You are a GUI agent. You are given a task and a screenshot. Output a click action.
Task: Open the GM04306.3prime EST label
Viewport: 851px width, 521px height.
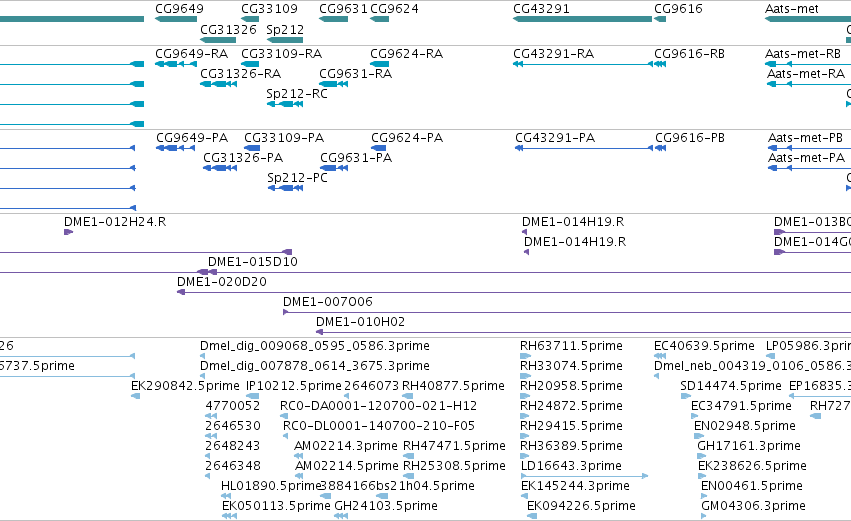(x=753, y=506)
